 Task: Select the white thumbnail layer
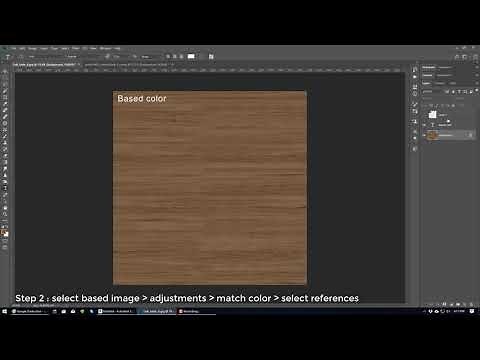432,114
